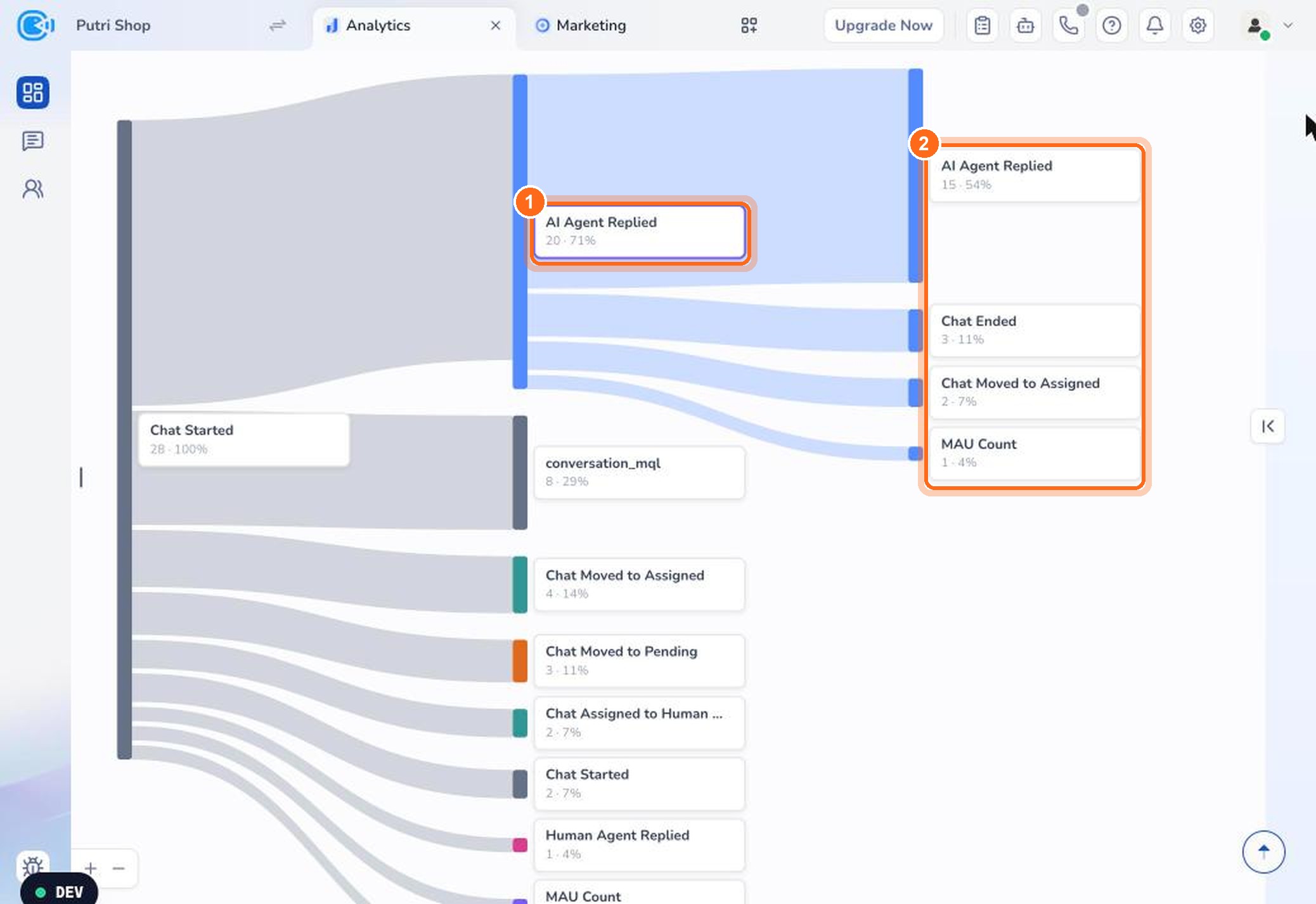Select the Chat Ended 3 · 11% card

click(1035, 330)
